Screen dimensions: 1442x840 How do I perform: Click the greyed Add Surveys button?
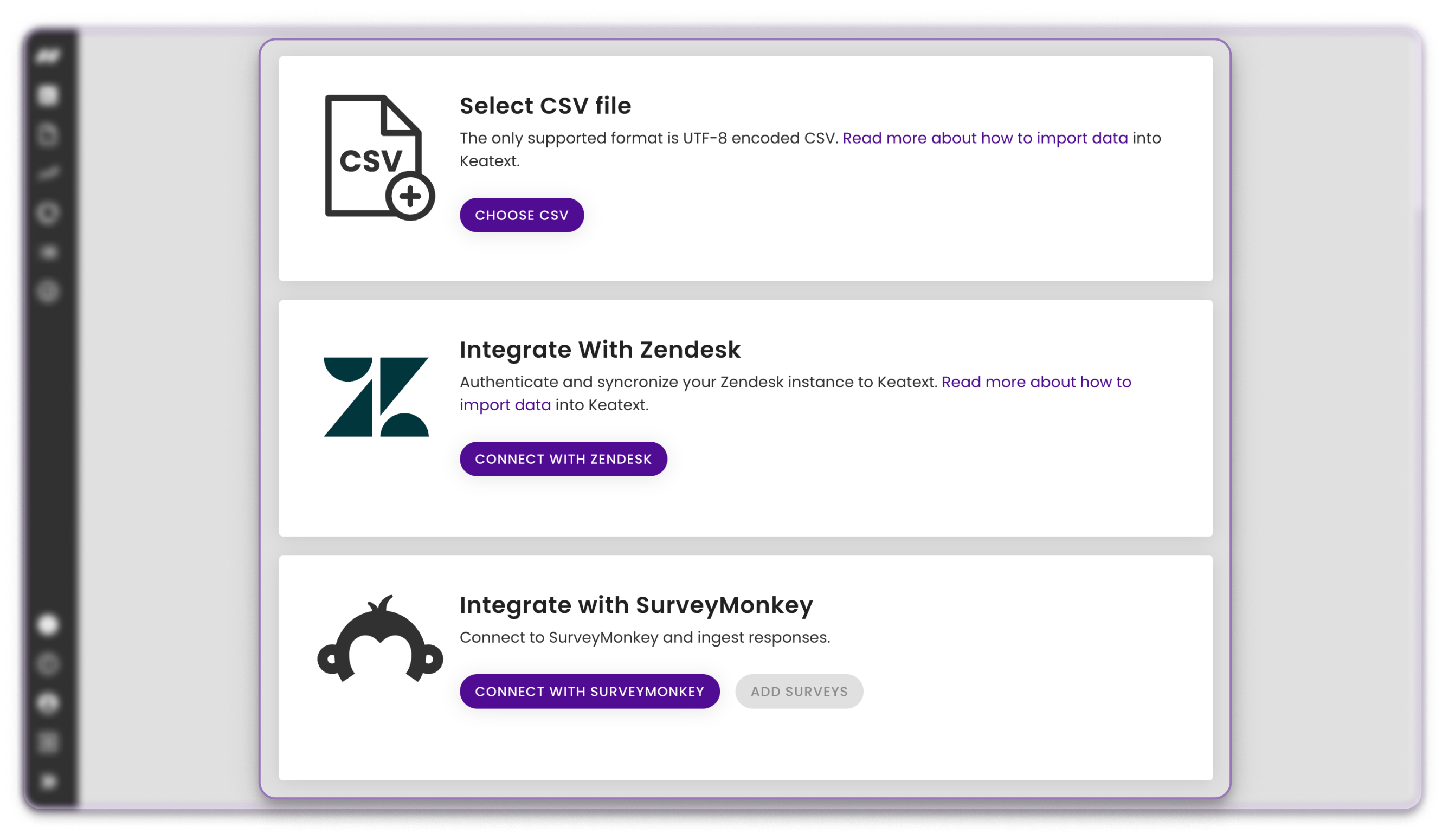(x=799, y=691)
